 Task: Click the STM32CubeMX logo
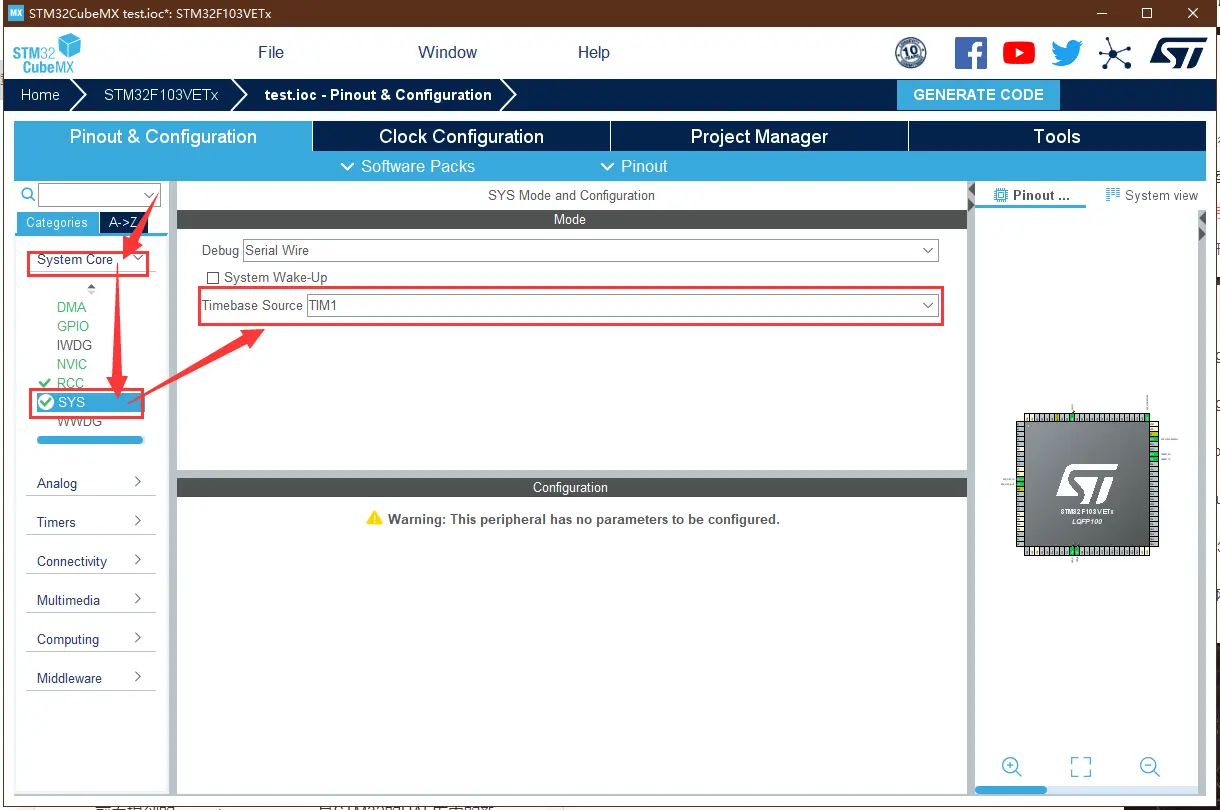pos(47,53)
